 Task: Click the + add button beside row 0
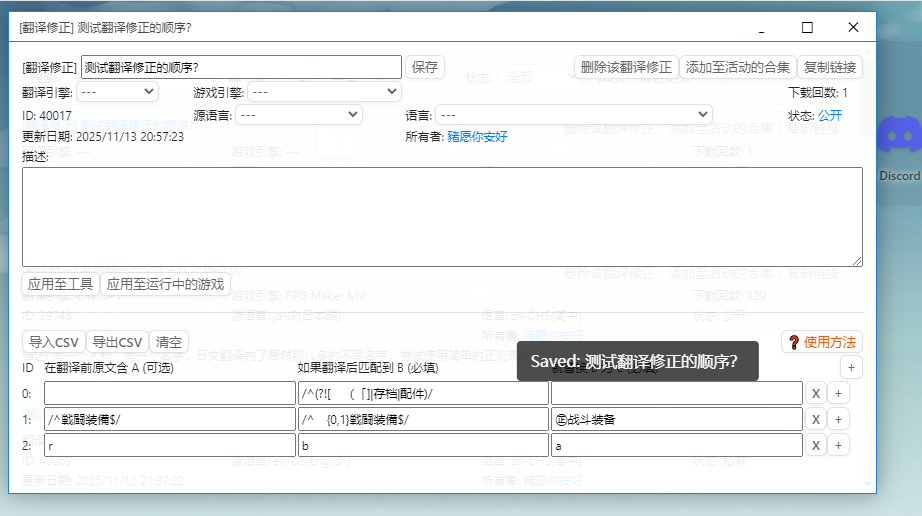838,393
